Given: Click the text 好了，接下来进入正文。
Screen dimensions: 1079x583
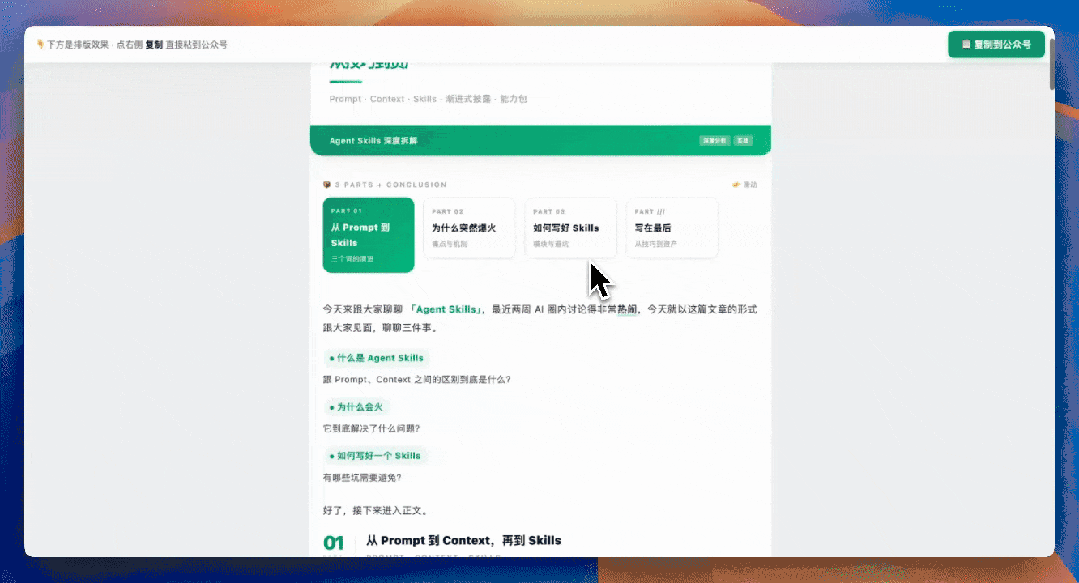Looking at the screenshot, I should pos(377,510).
